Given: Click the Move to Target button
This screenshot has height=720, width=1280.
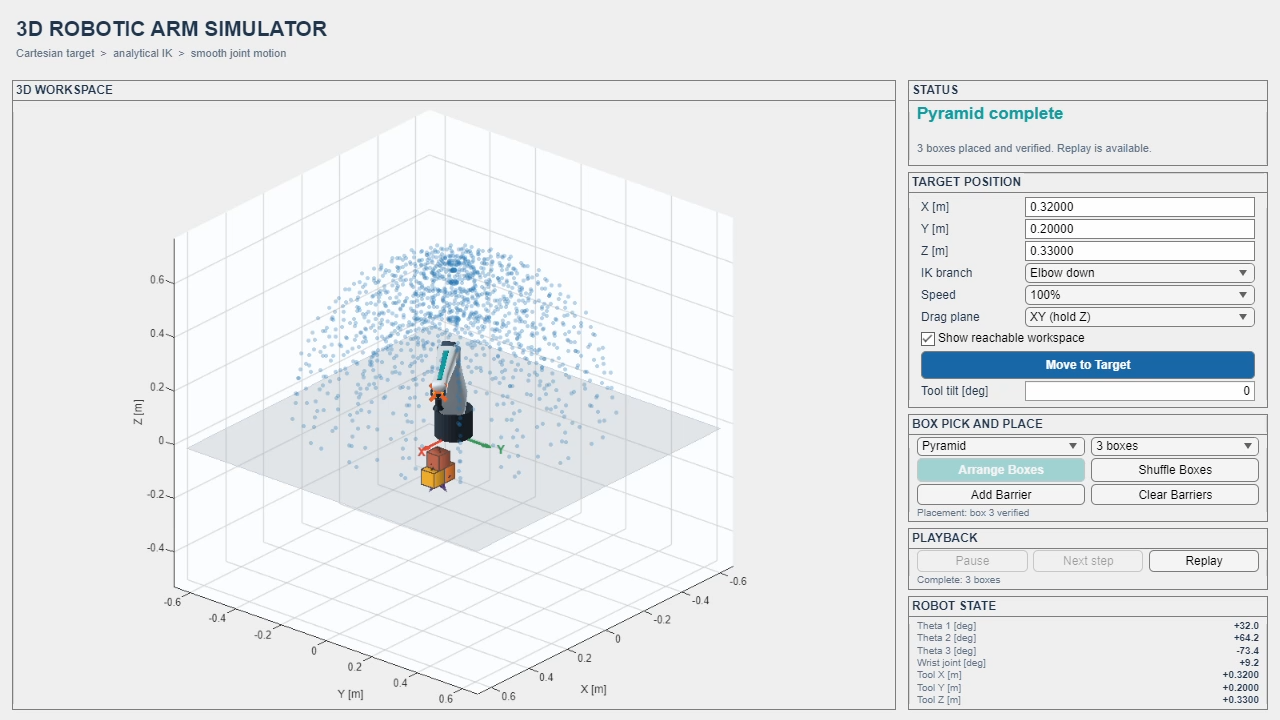Looking at the screenshot, I should [1088, 365].
